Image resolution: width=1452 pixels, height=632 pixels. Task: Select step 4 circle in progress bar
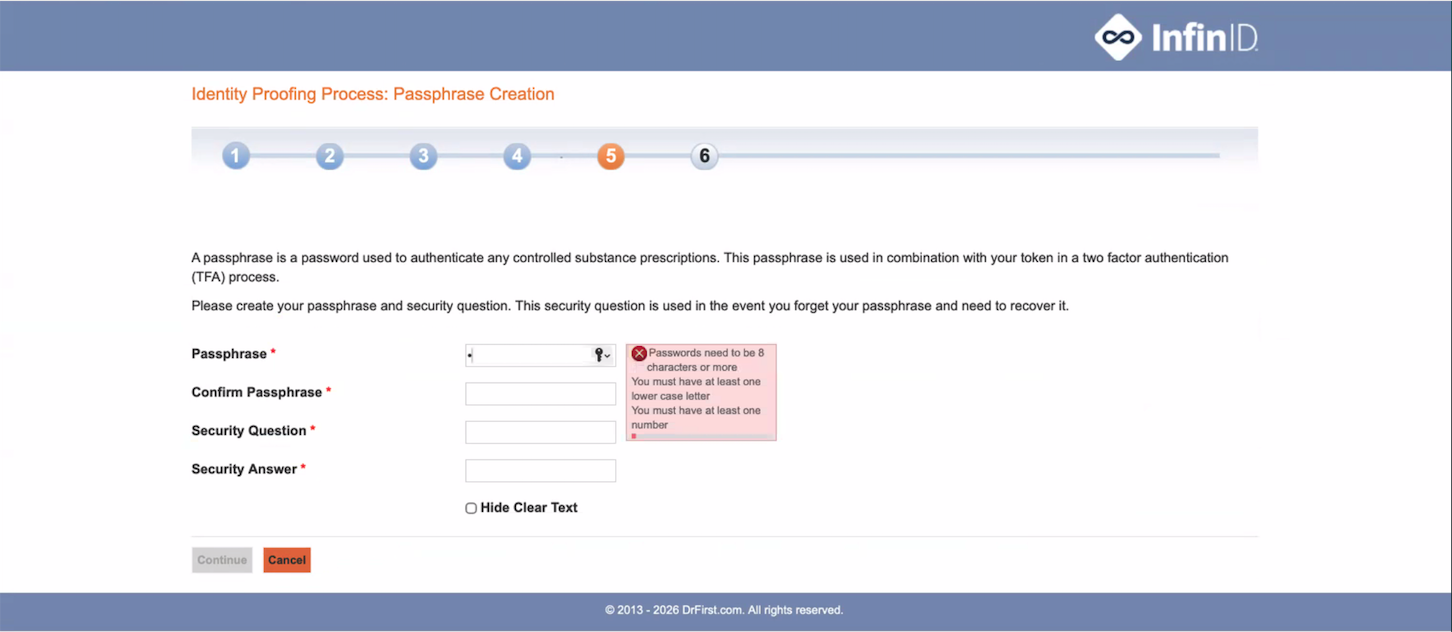(x=516, y=156)
